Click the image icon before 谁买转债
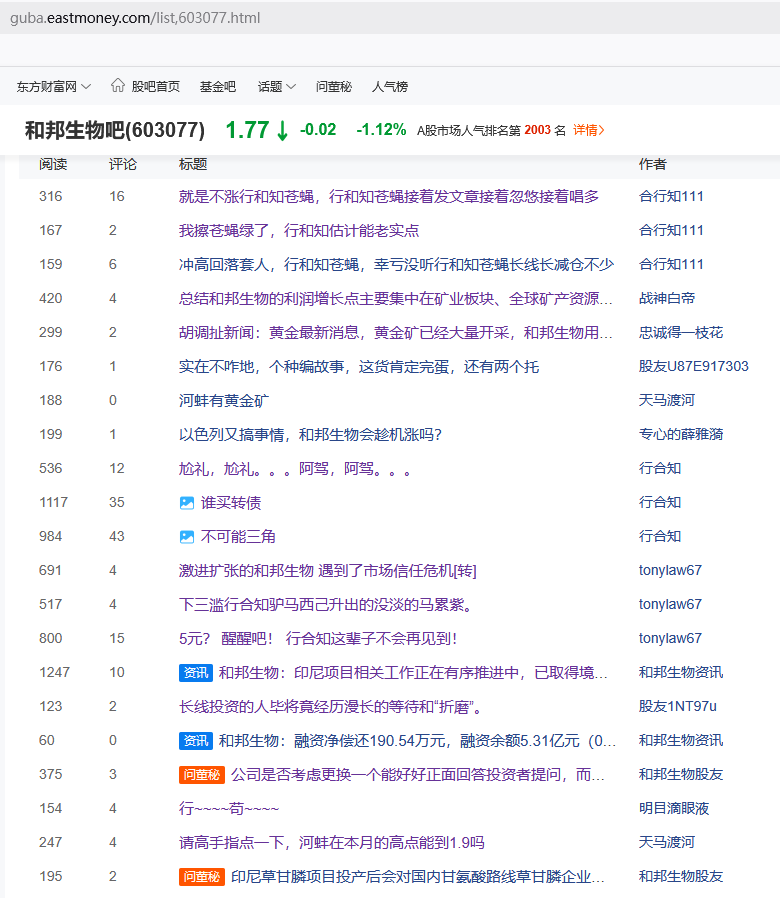Image resolution: width=780 pixels, height=898 pixels. (x=187, y=503)
